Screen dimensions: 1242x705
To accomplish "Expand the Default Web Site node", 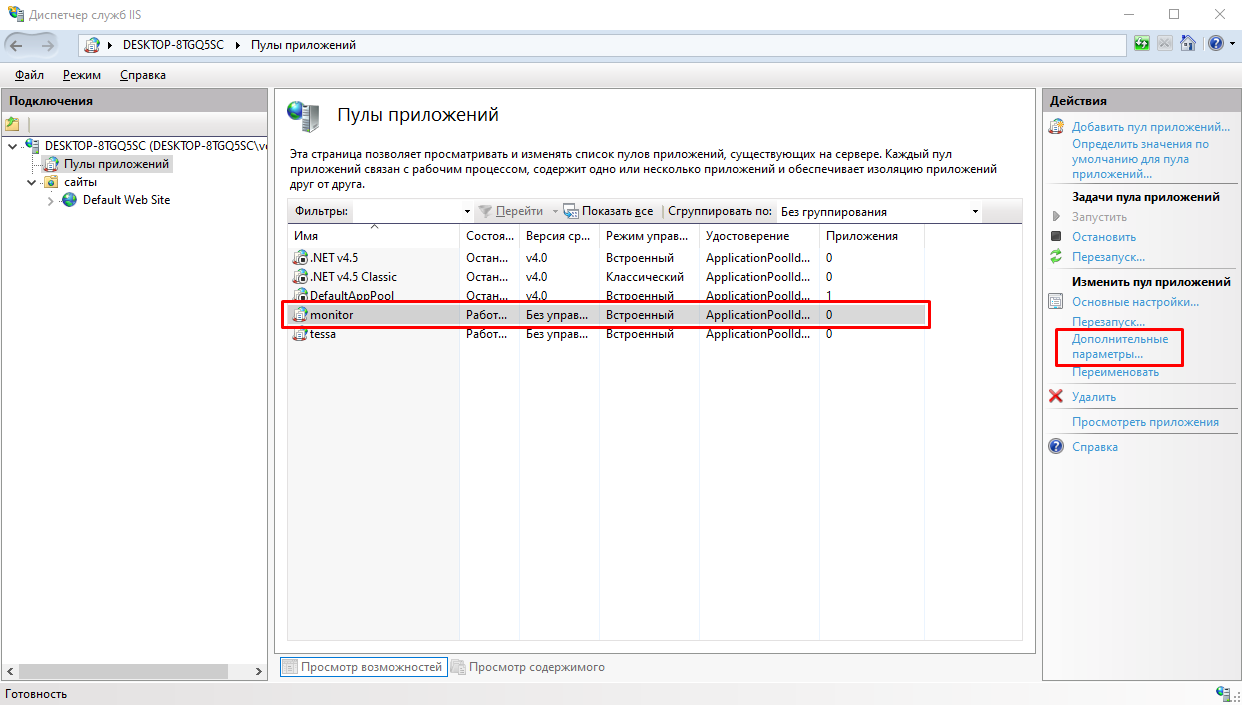I will tap(51, 201).
